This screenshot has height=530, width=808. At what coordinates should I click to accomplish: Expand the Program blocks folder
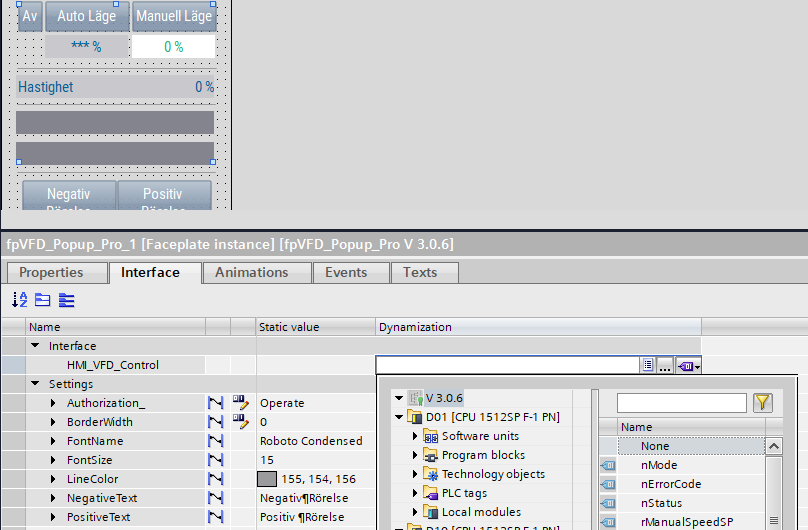415,455
